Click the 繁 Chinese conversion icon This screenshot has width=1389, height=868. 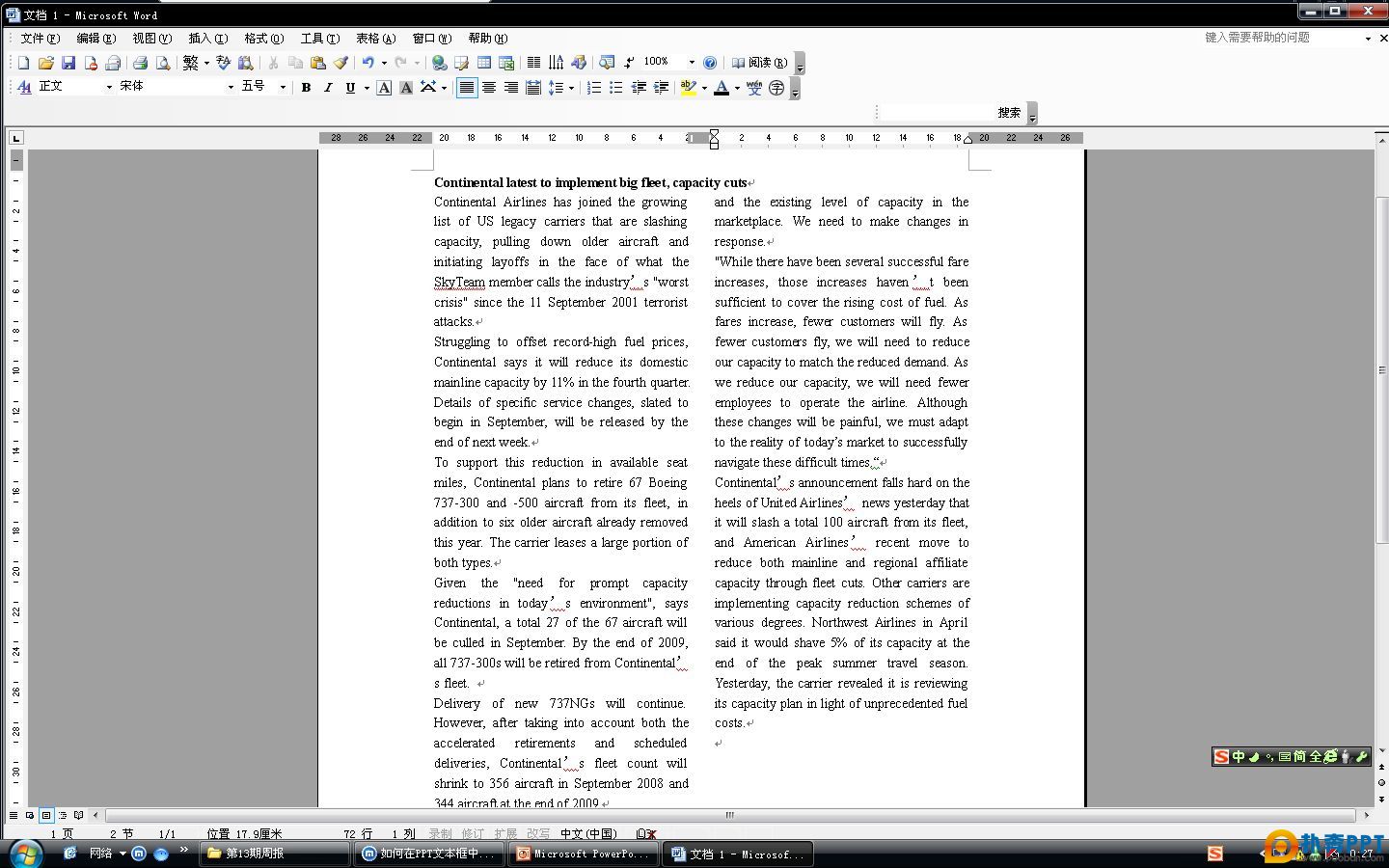(x=190, y=63)
